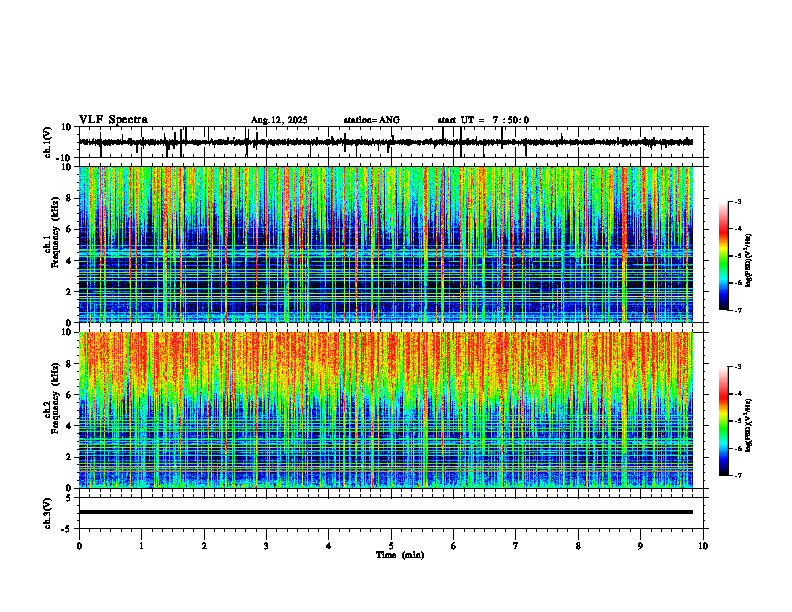Click the ch.2 color scale bar
The height and width of the screenshot is (612, 792).
(724, 421)
